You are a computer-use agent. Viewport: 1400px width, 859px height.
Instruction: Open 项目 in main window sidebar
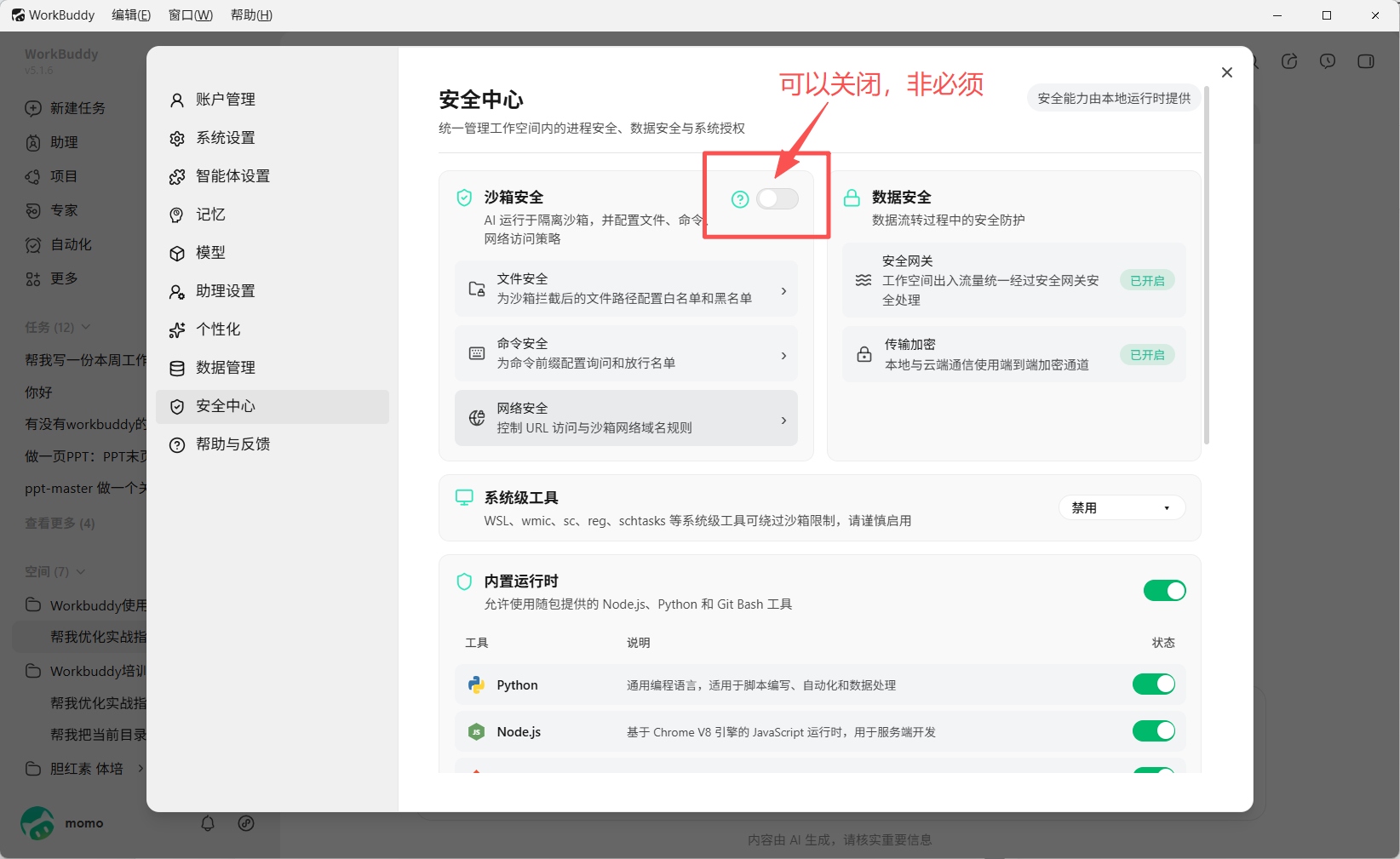point(52,176)
